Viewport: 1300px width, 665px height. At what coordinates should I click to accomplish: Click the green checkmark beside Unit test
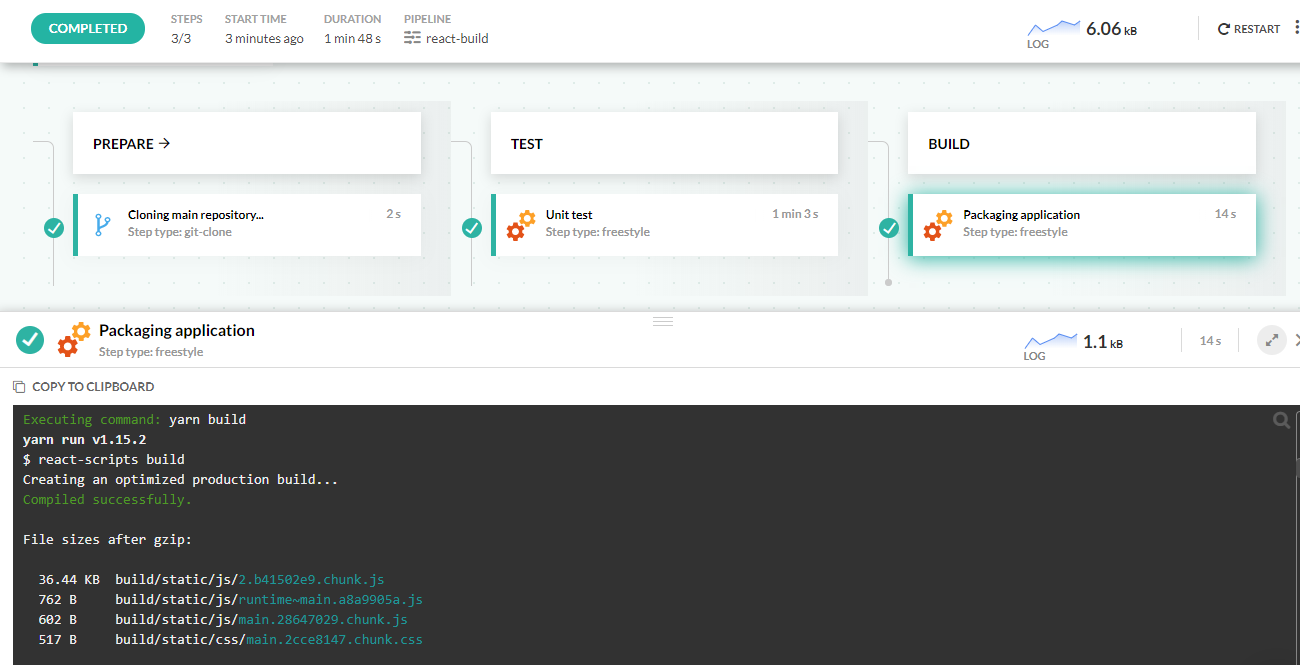[472, 228]
